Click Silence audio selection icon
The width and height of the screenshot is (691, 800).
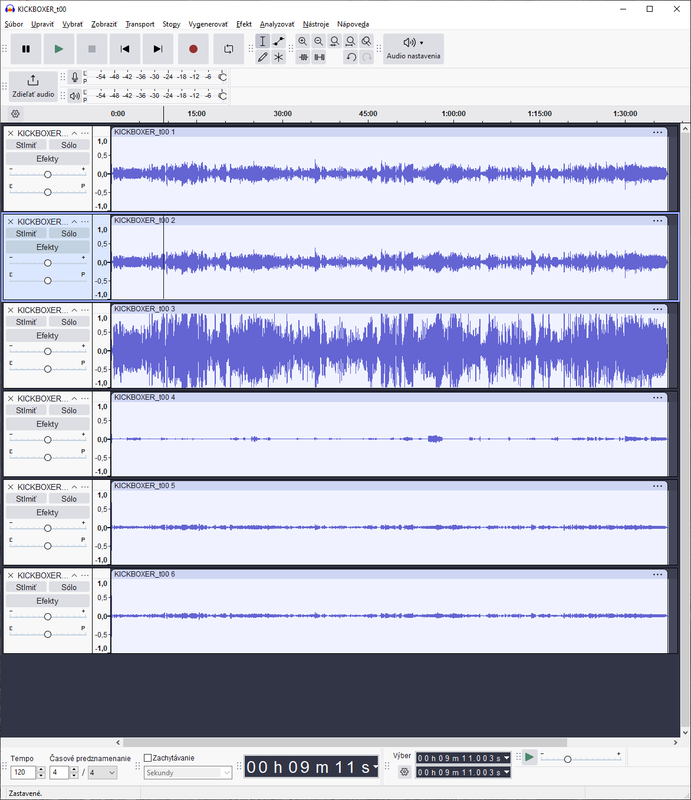pos(319,57)
